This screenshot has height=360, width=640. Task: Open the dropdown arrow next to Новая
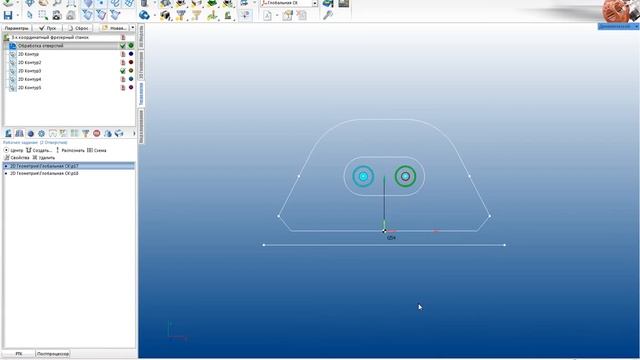(x=132, y=28)
